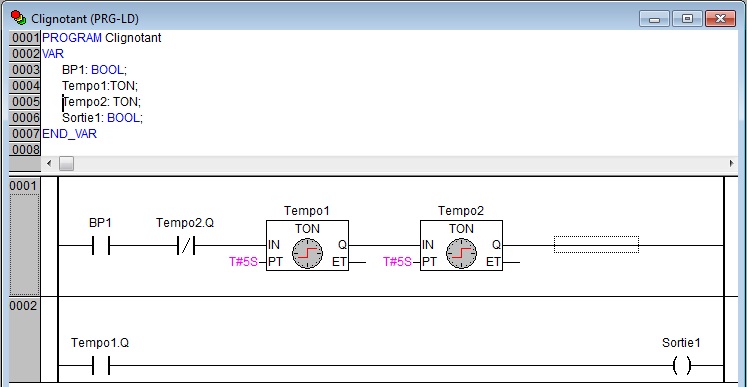Click the T#5S preset value of Tempo2

[398, 262]
